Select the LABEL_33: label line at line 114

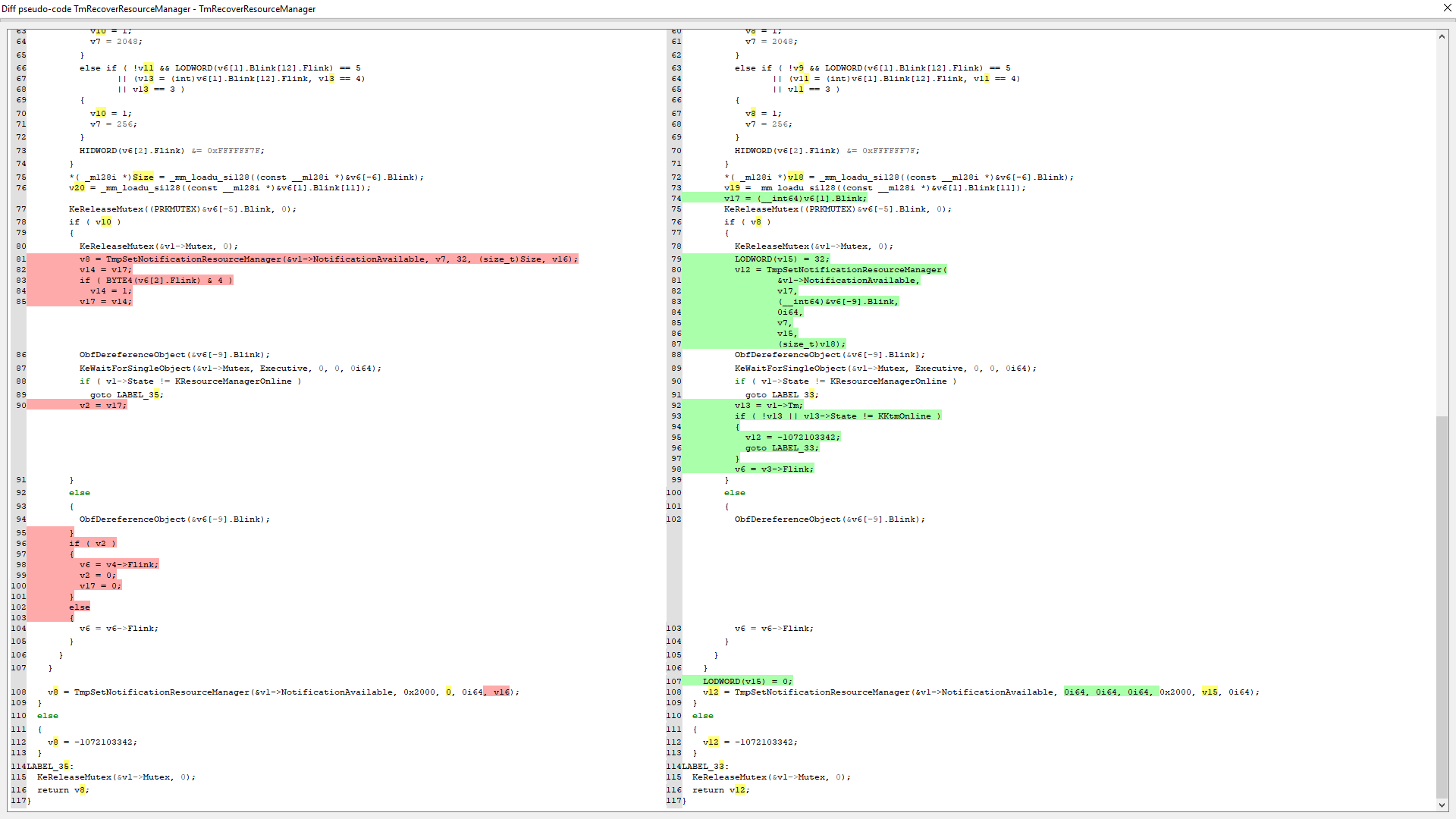point(705,766)
